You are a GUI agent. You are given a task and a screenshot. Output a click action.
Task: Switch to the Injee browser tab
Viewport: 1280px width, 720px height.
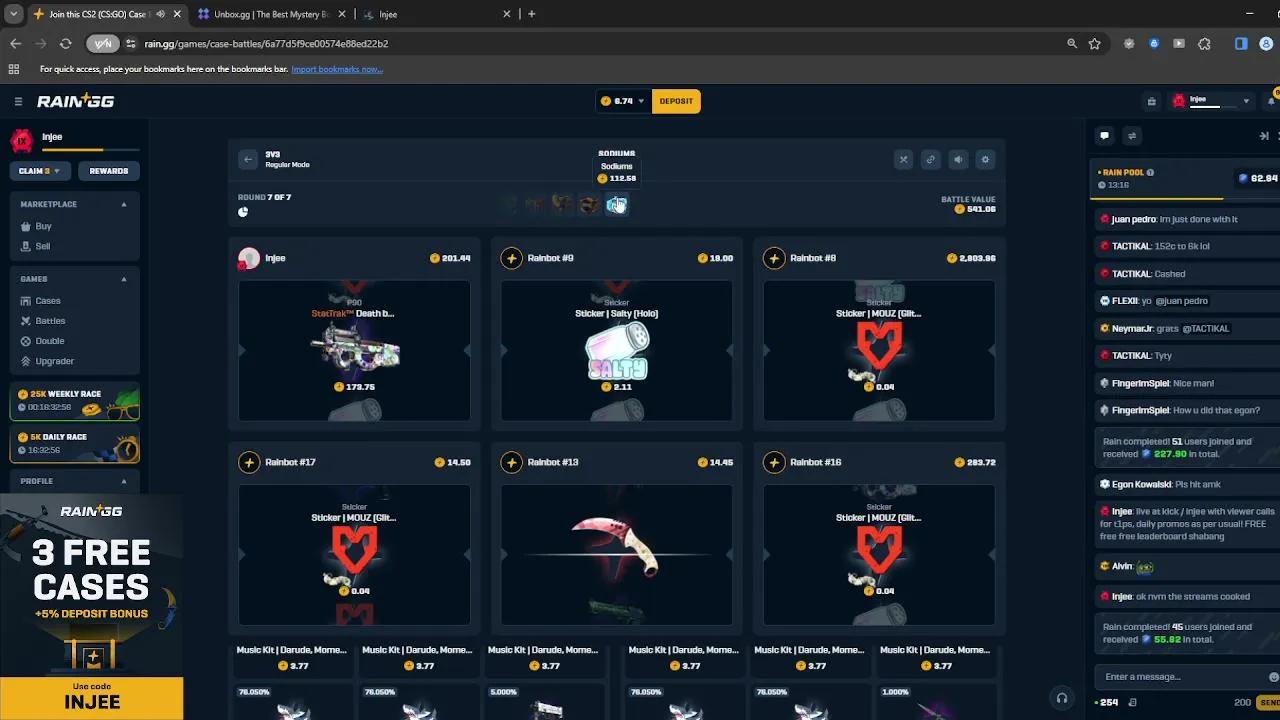438,14
